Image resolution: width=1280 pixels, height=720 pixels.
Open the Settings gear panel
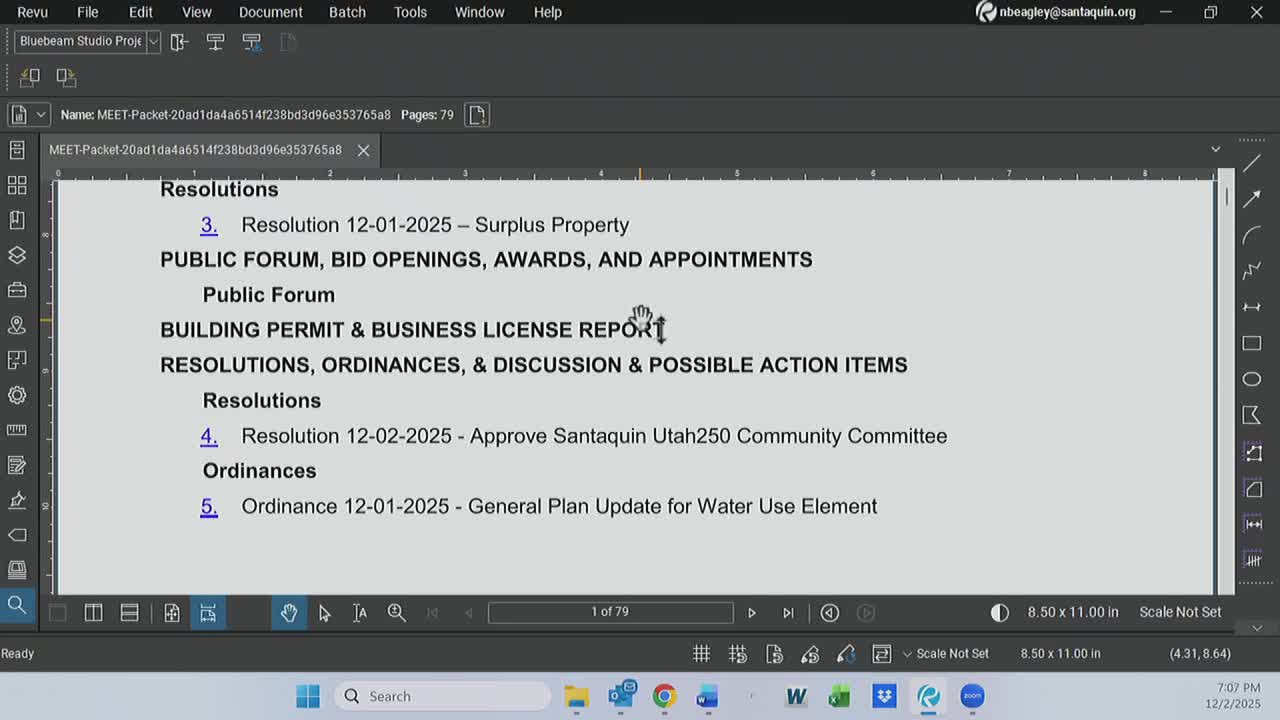tap(17, 395)
